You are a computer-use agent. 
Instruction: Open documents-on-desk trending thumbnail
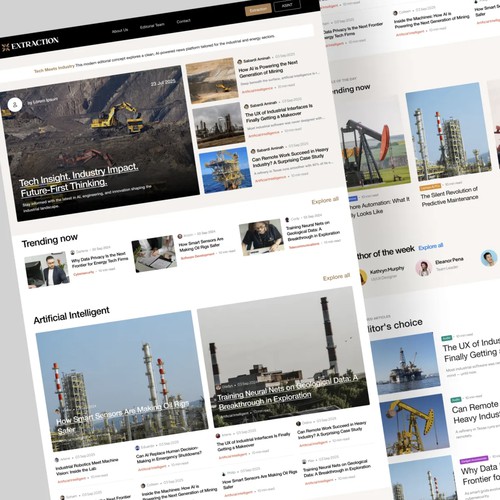click(154, 254)
